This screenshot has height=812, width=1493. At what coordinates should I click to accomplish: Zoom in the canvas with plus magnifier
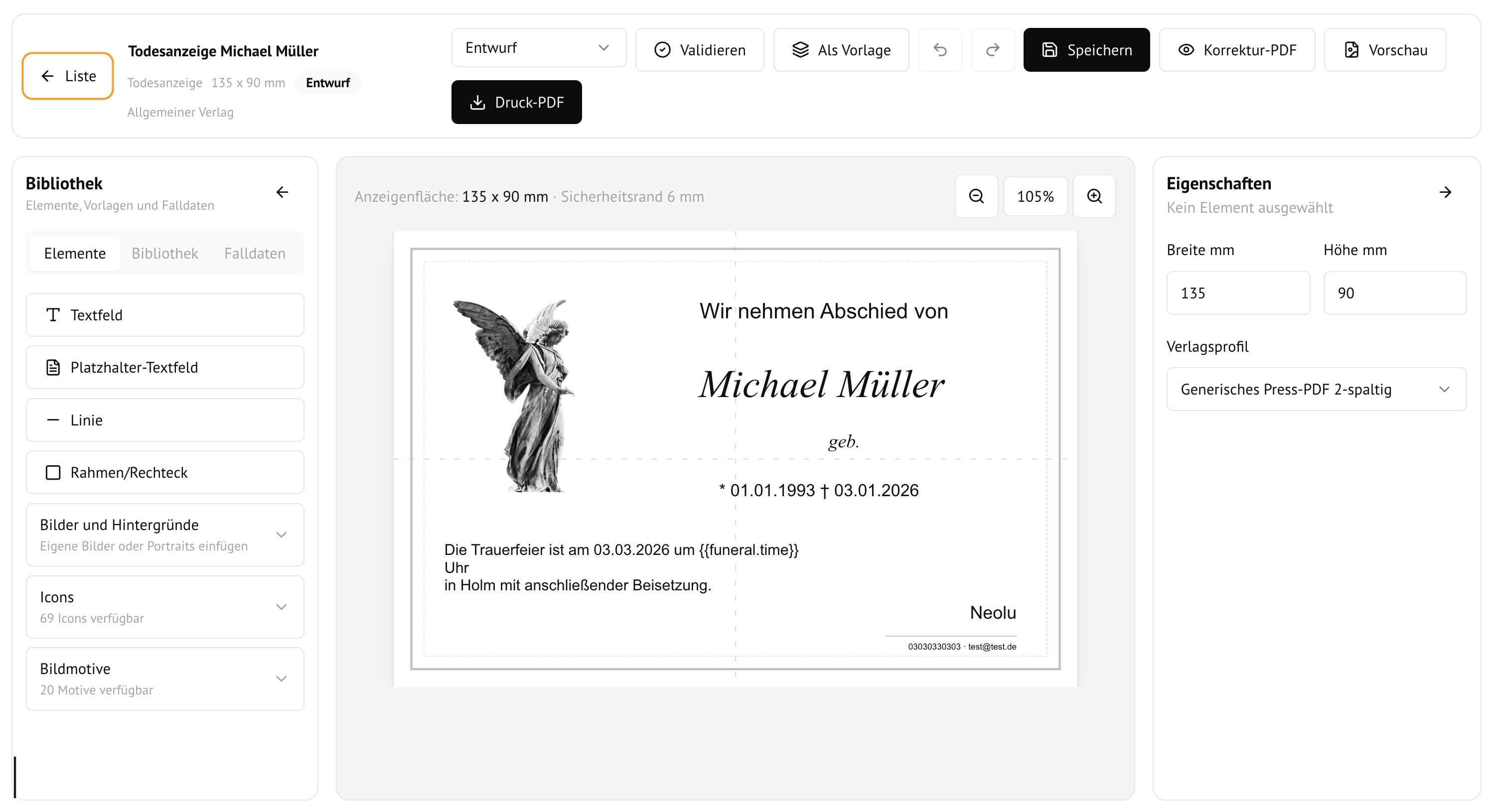tap(1094, 196)
